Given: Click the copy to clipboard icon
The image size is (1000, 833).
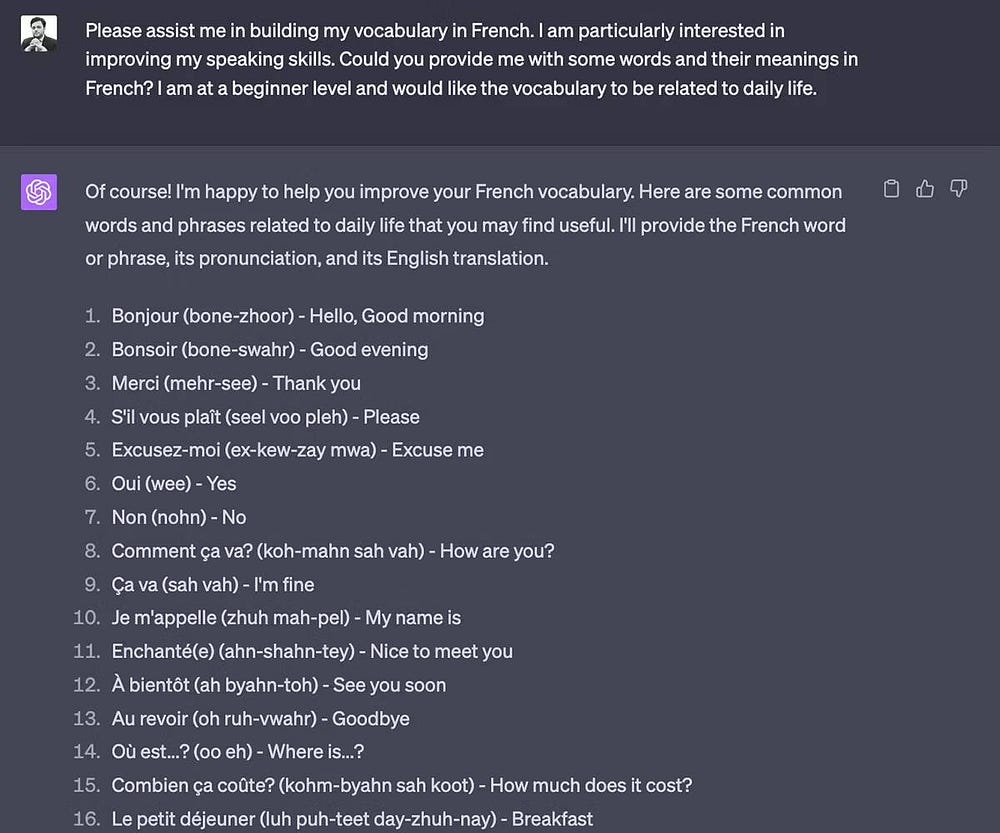Looking at the screenshot, I should [x=892, y=189].
